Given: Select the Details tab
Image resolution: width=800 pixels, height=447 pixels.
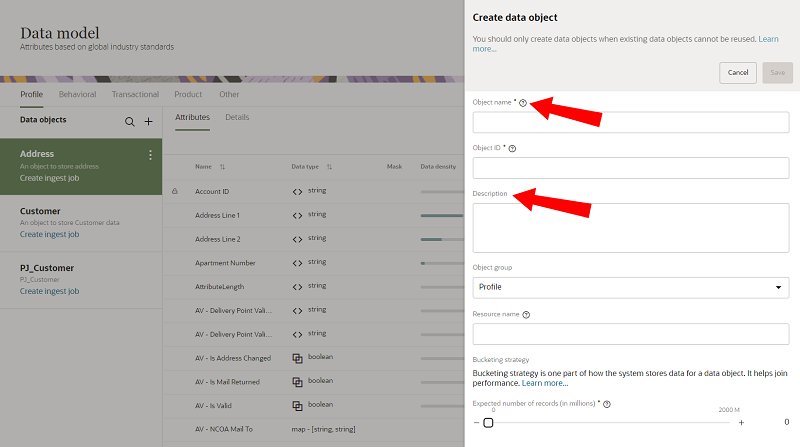Looking at the screenshot, I should click(237, 117).
